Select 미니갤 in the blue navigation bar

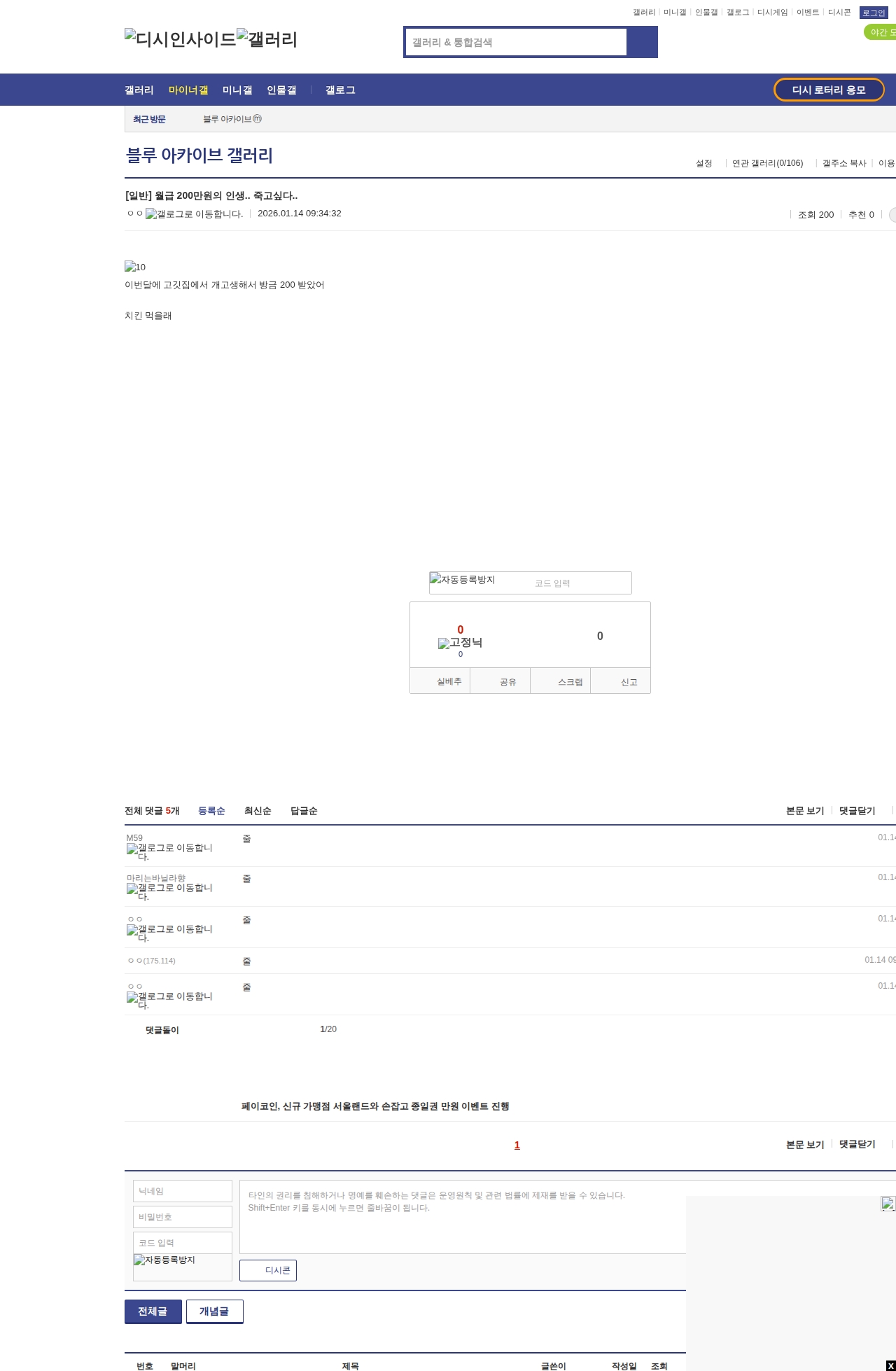tap(237, 90)
